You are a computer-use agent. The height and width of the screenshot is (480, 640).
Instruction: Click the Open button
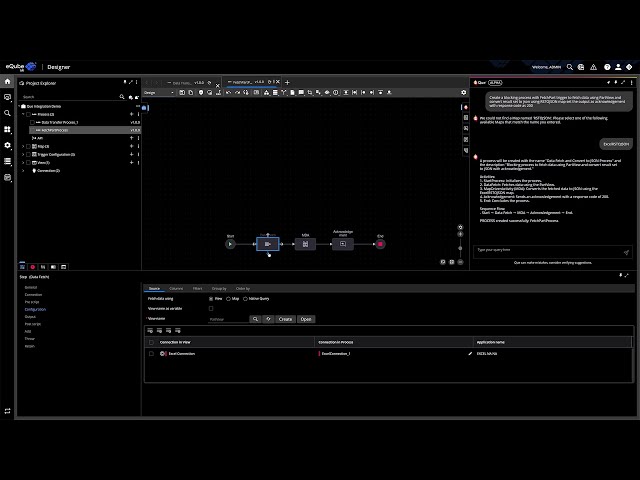pyautogui.click(x=306, y=319)
